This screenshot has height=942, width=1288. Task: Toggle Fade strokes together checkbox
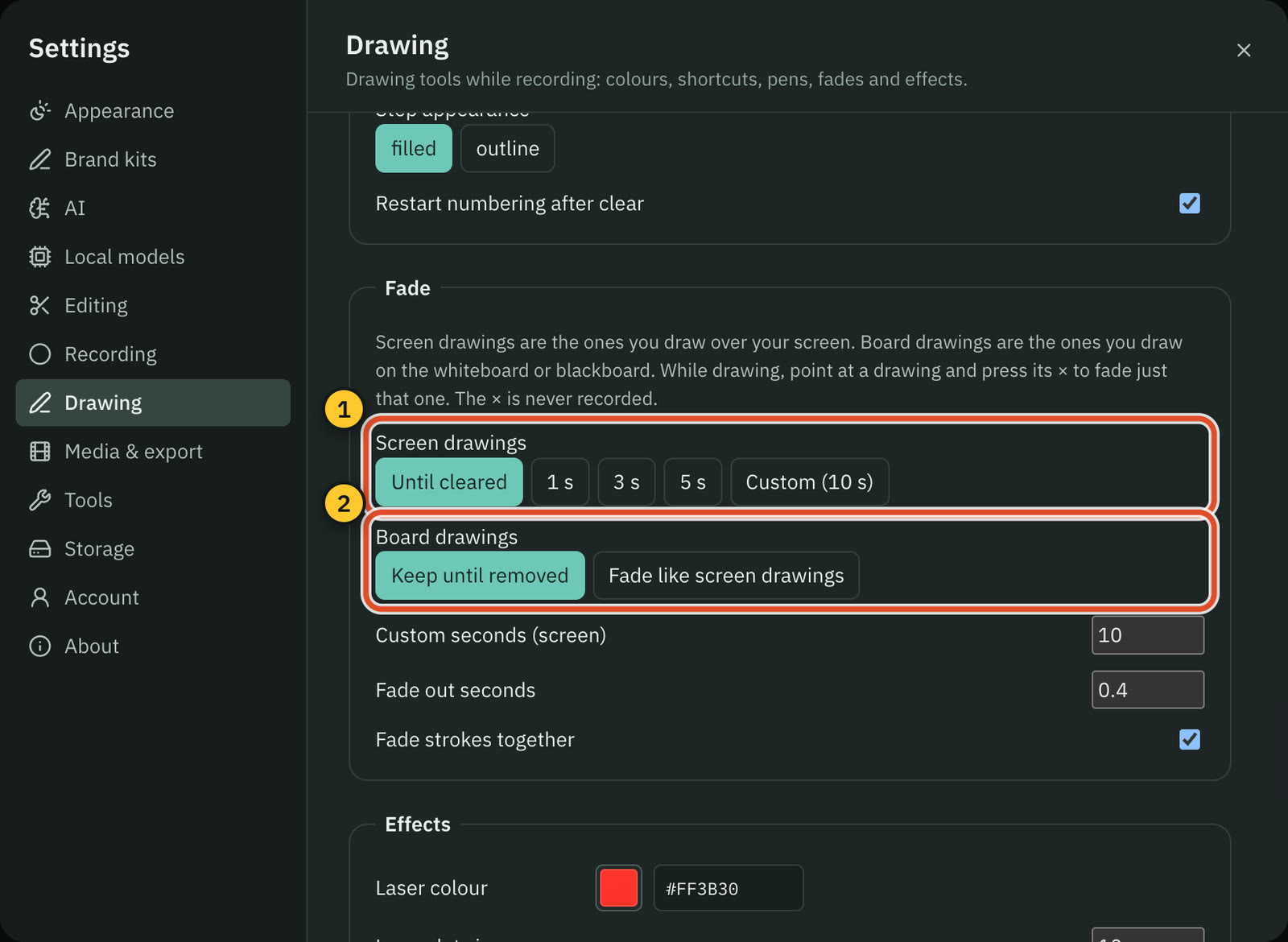pos(1190,739)
